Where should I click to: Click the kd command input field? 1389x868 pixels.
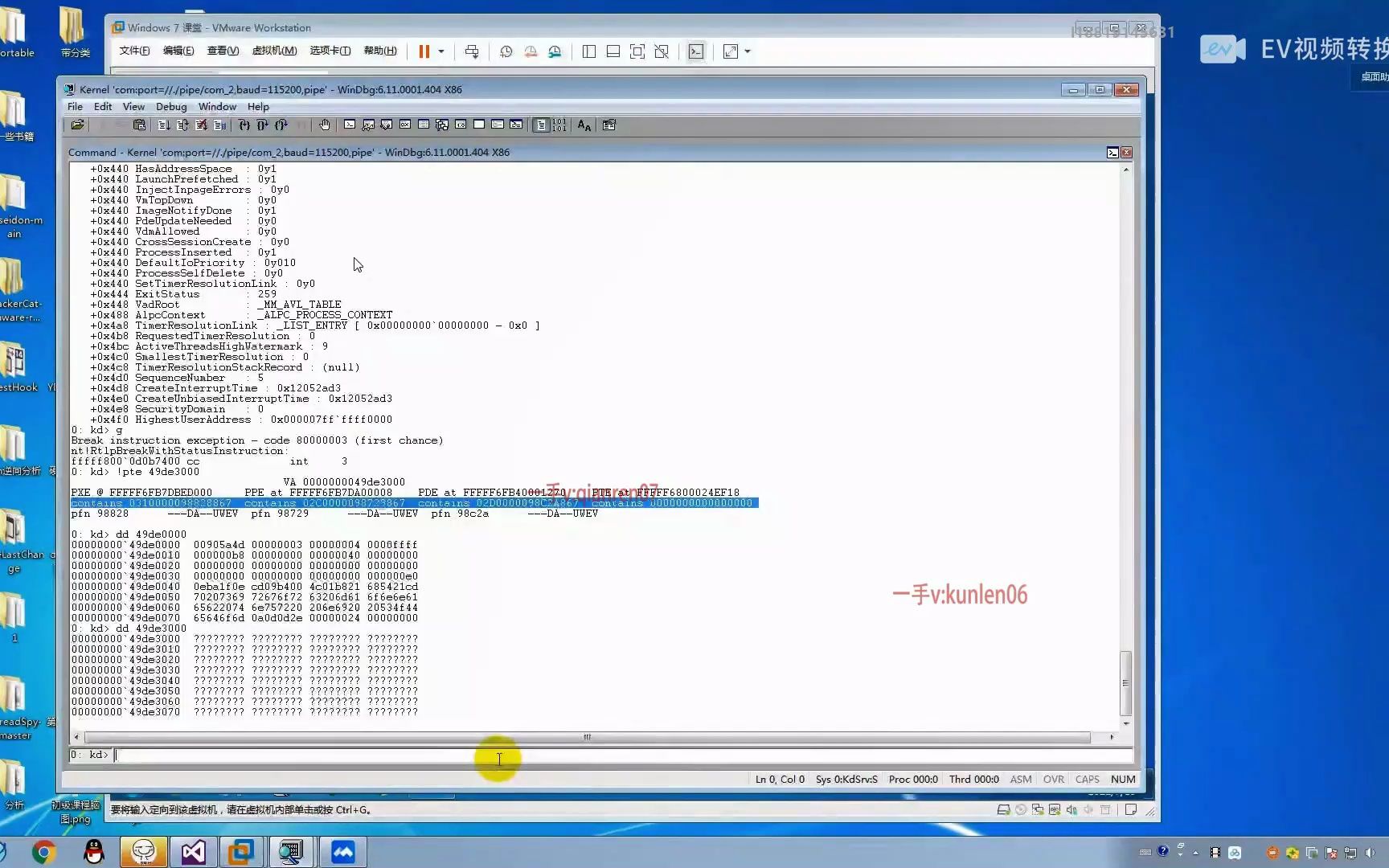click(623, 755)
